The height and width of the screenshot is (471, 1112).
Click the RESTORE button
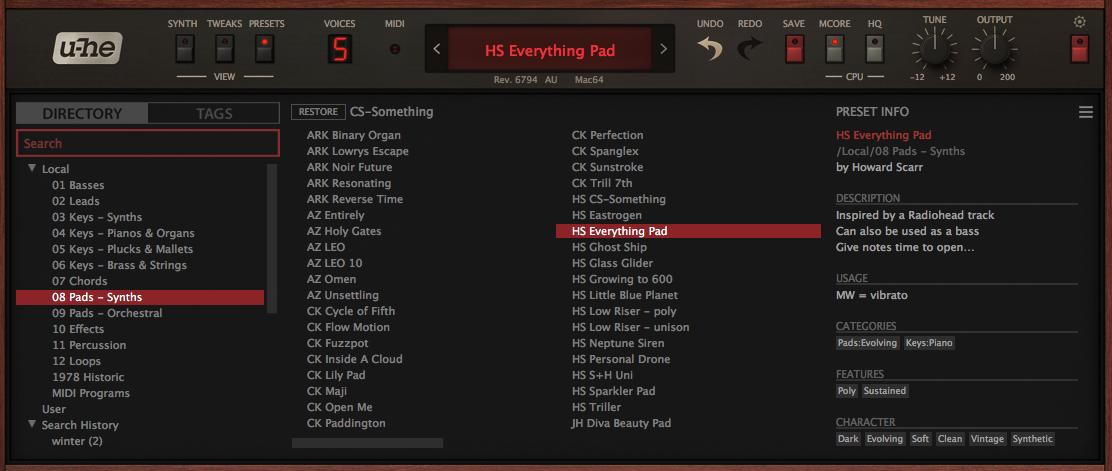[x=318, y=112]
